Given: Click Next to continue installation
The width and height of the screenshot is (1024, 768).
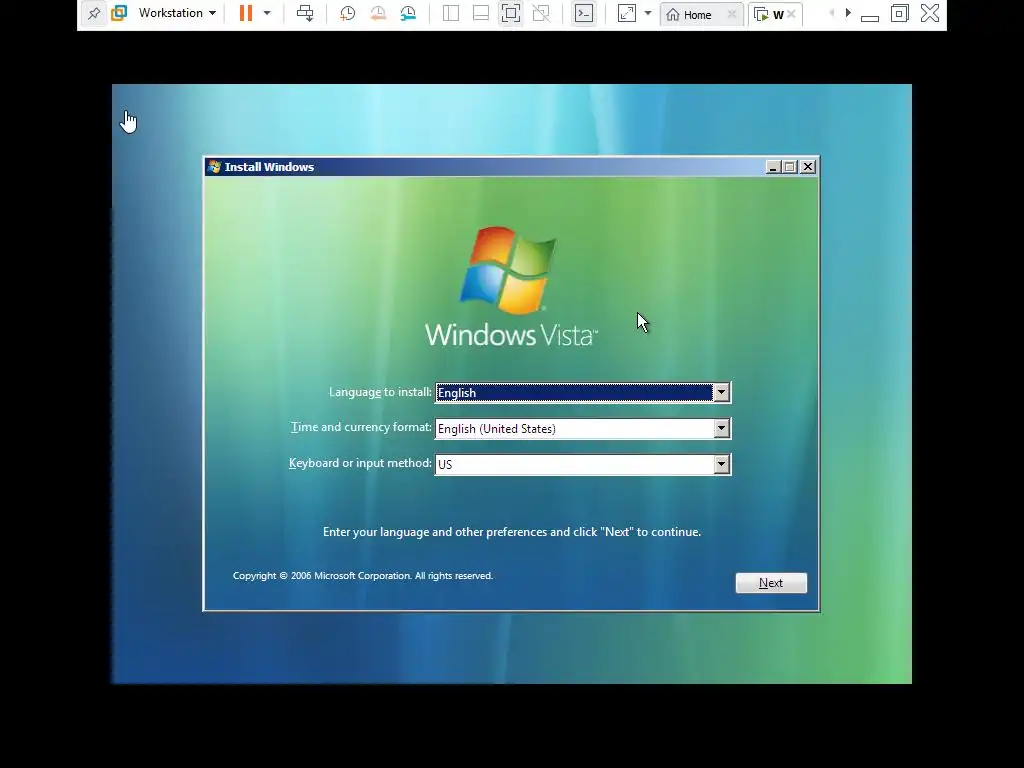Looking at the screenshot, I should (x=771, y=583).
